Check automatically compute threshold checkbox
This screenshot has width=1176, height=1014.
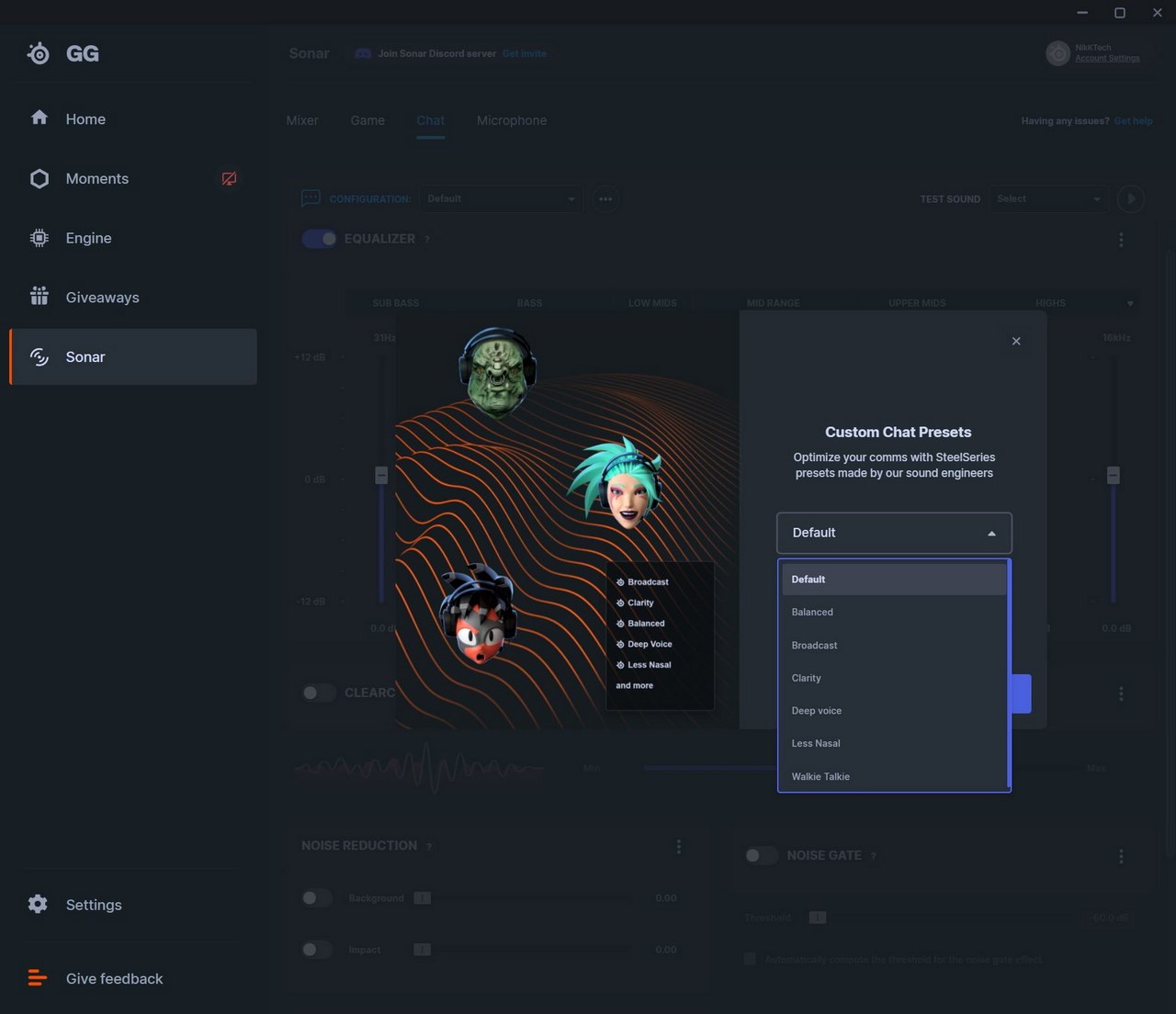pyautogui.click(x=750, y=959)
